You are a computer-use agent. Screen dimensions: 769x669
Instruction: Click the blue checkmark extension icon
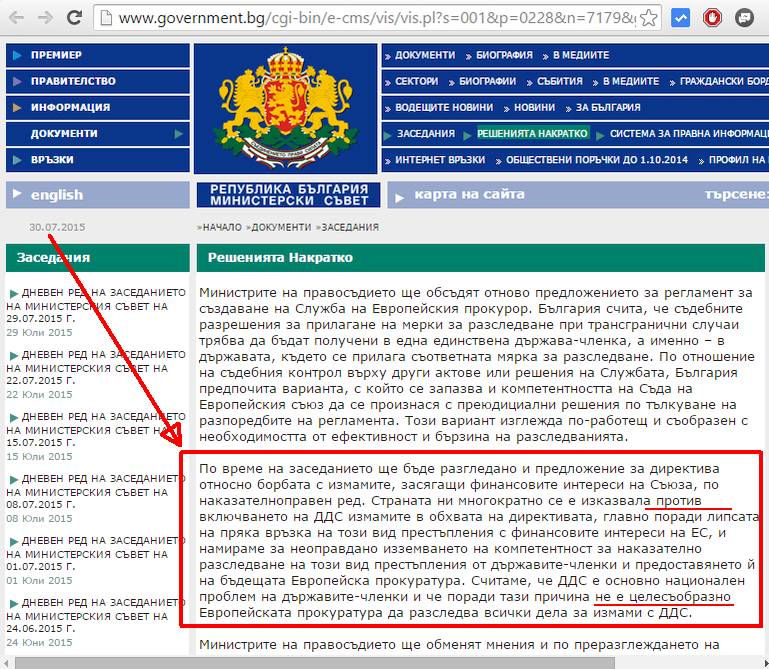coord(680,18)
